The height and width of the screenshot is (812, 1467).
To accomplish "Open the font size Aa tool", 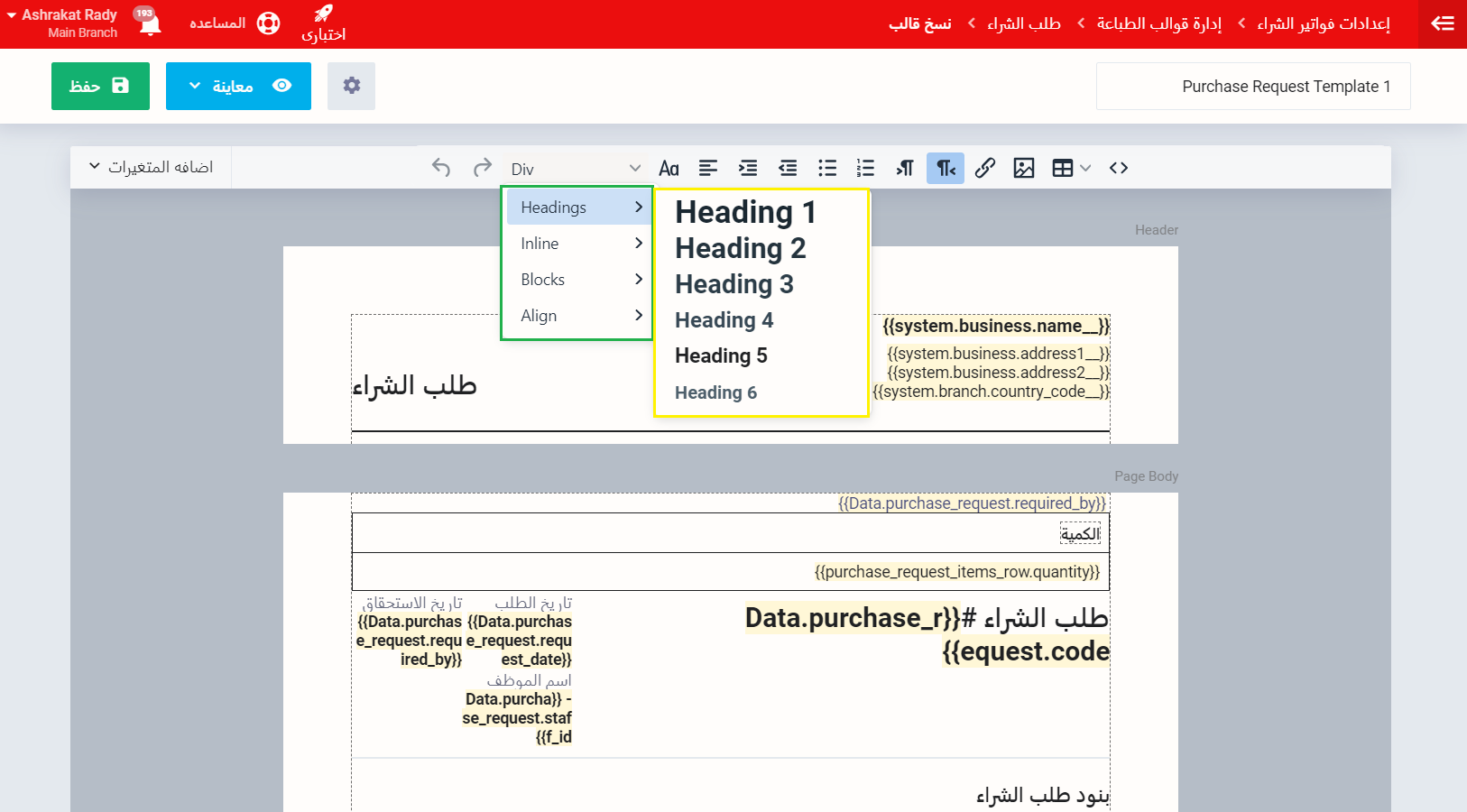I will [x=669, y=169].
